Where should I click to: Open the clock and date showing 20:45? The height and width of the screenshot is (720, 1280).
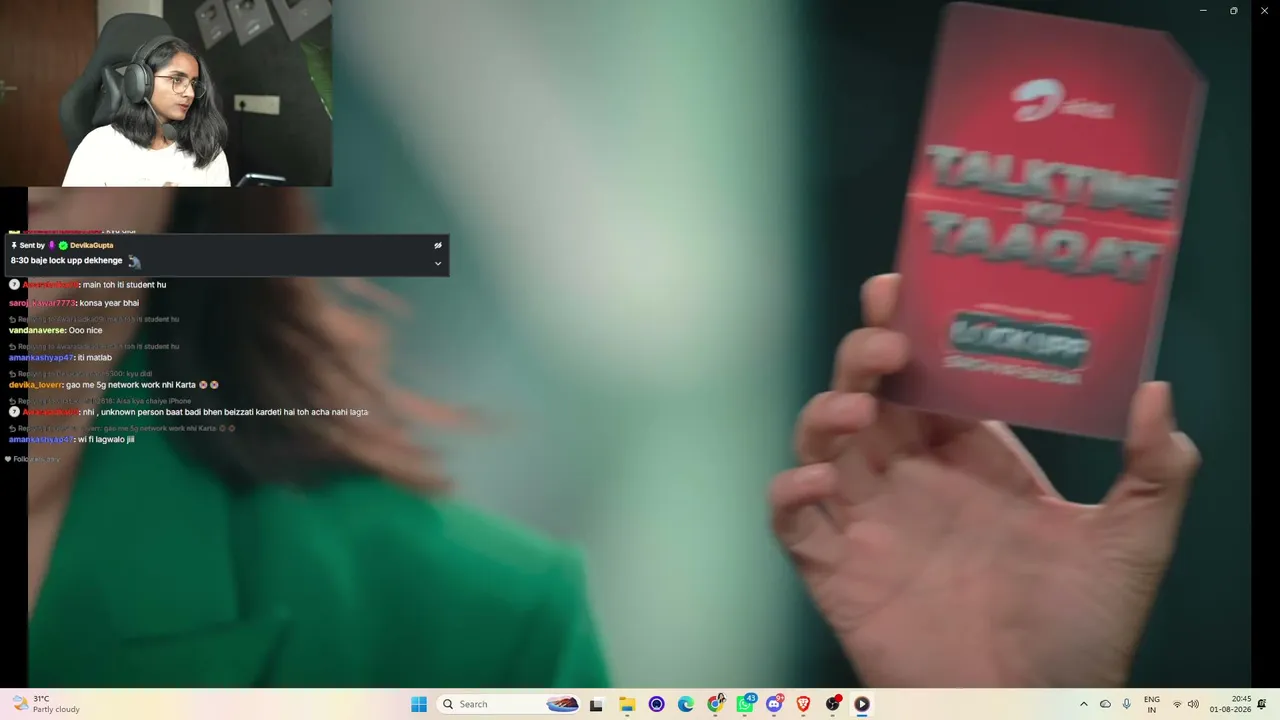click(1230, 704)
